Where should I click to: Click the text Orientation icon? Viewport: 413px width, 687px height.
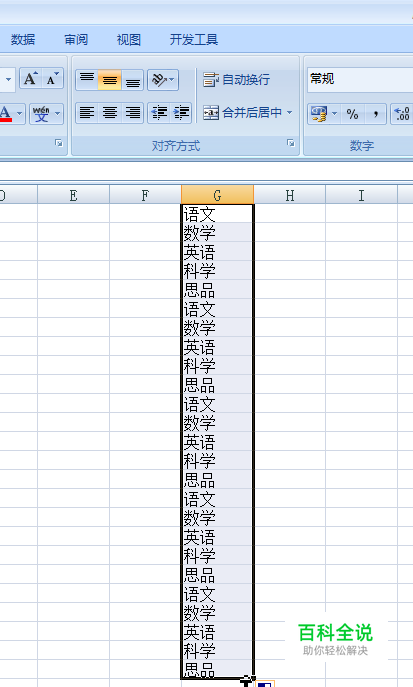coord(159,80)
